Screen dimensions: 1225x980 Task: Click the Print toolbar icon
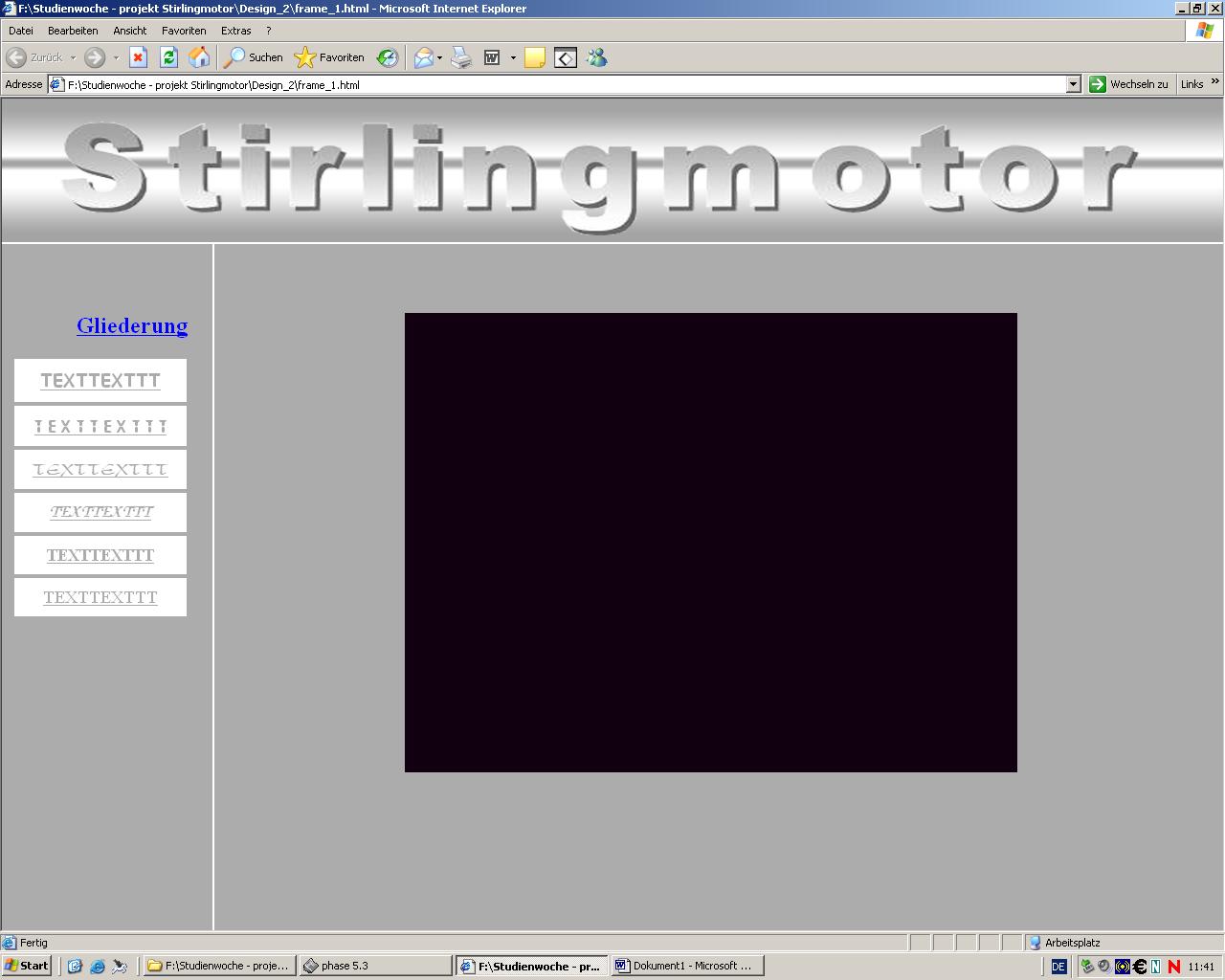point(461,57)
